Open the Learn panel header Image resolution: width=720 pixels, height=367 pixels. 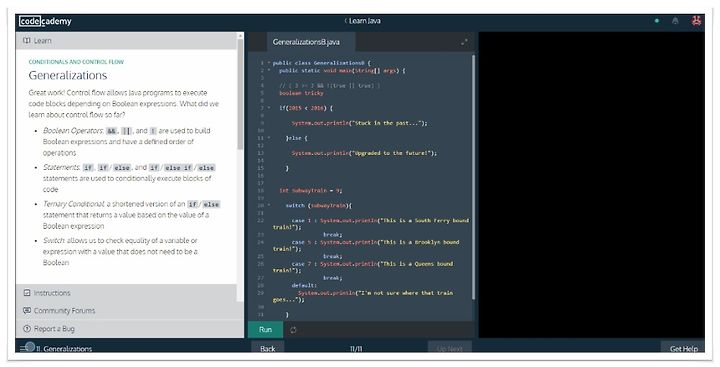tap(126, 41)
